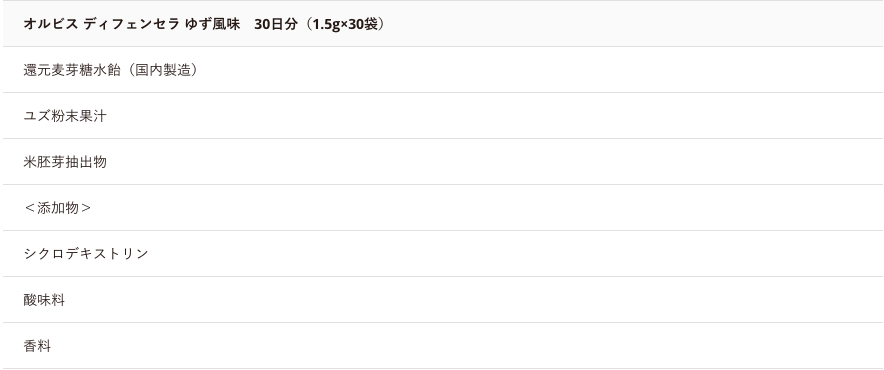
Task: Select the トリン ending of cyclodextrin text
Action: click(x=128, y=254)
